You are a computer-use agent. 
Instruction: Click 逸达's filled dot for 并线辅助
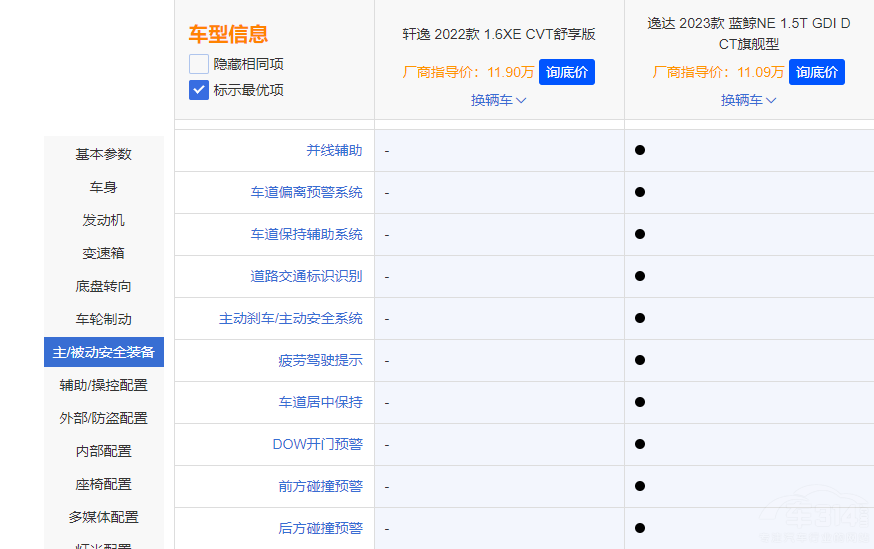(640, 150)
